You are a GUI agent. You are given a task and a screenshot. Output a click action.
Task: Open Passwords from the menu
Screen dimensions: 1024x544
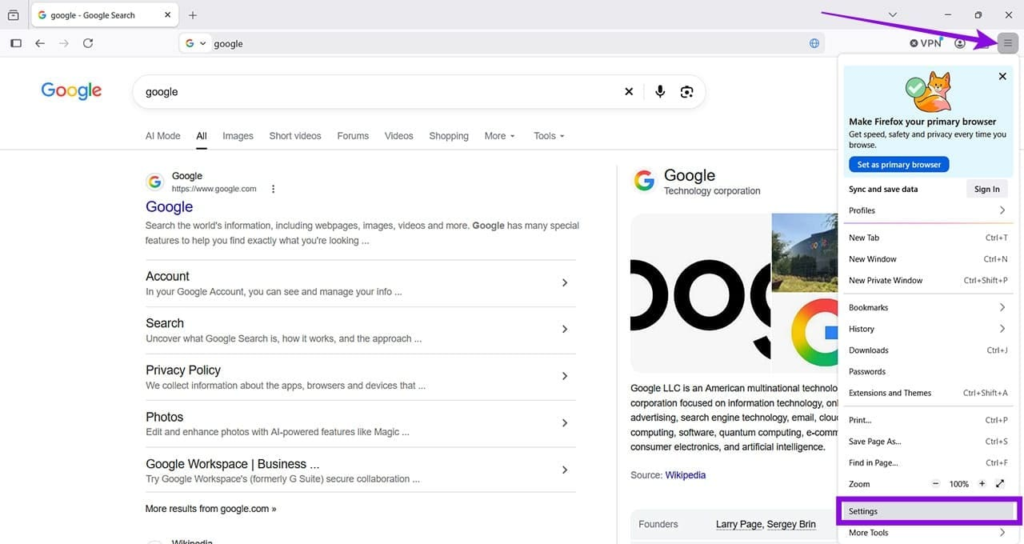tap(927, 372)
